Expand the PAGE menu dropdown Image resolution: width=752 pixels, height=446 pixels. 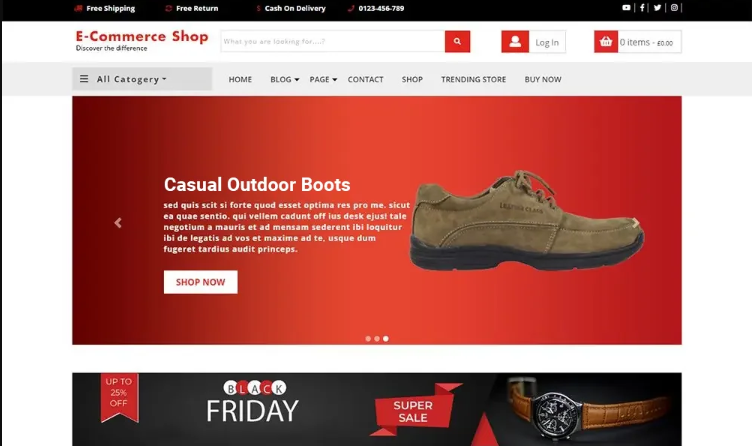coord(323,80)
